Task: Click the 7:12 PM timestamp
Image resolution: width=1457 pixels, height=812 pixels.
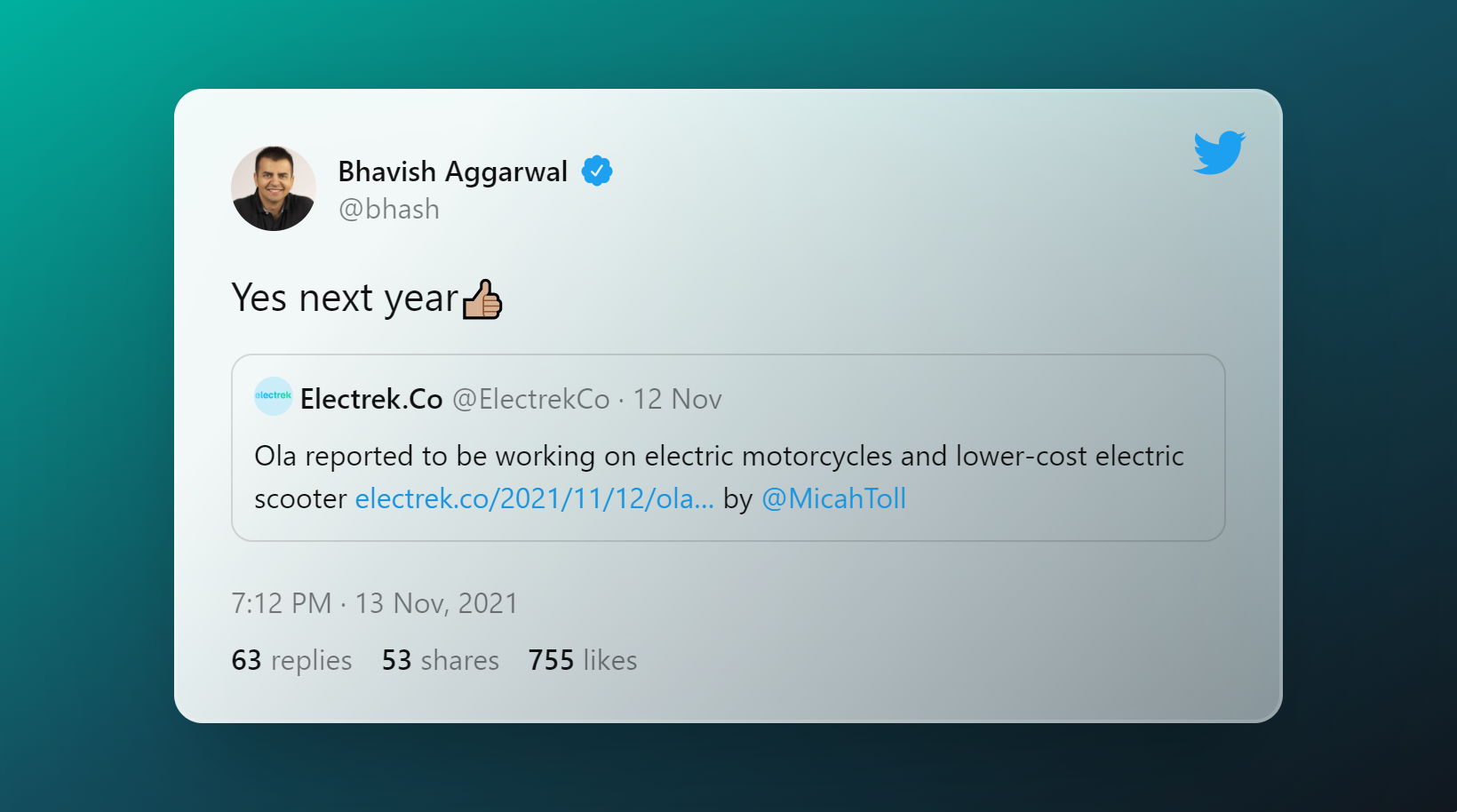Action: click(281, 603)
